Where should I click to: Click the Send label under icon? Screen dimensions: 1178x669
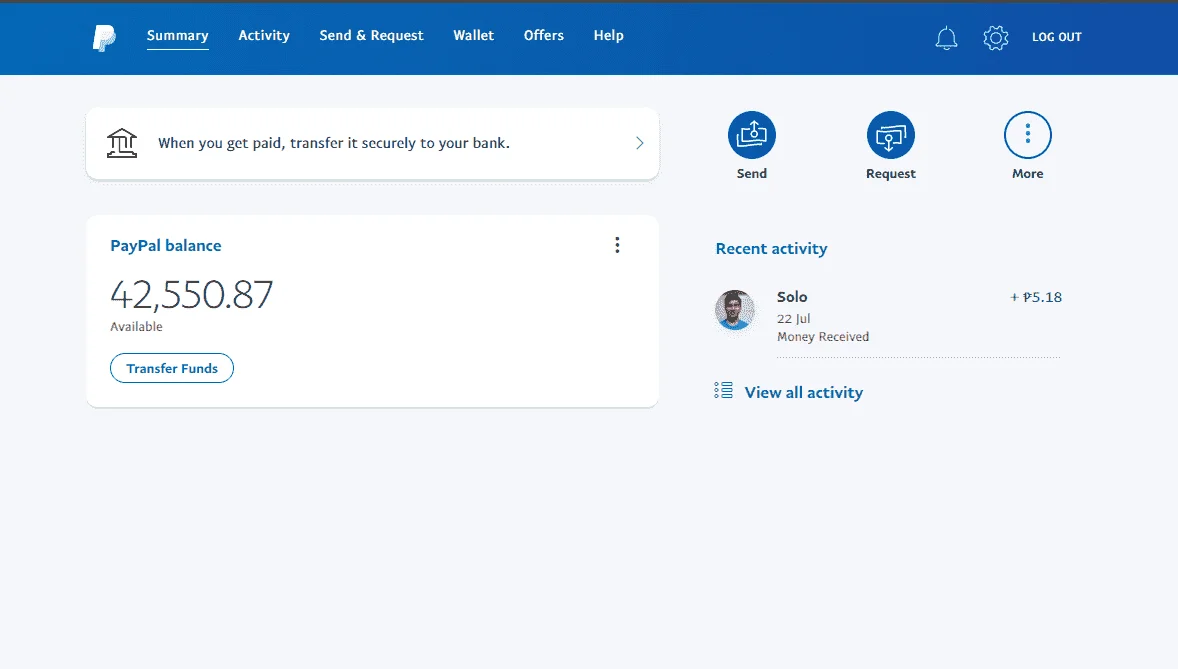click(751, 174)
